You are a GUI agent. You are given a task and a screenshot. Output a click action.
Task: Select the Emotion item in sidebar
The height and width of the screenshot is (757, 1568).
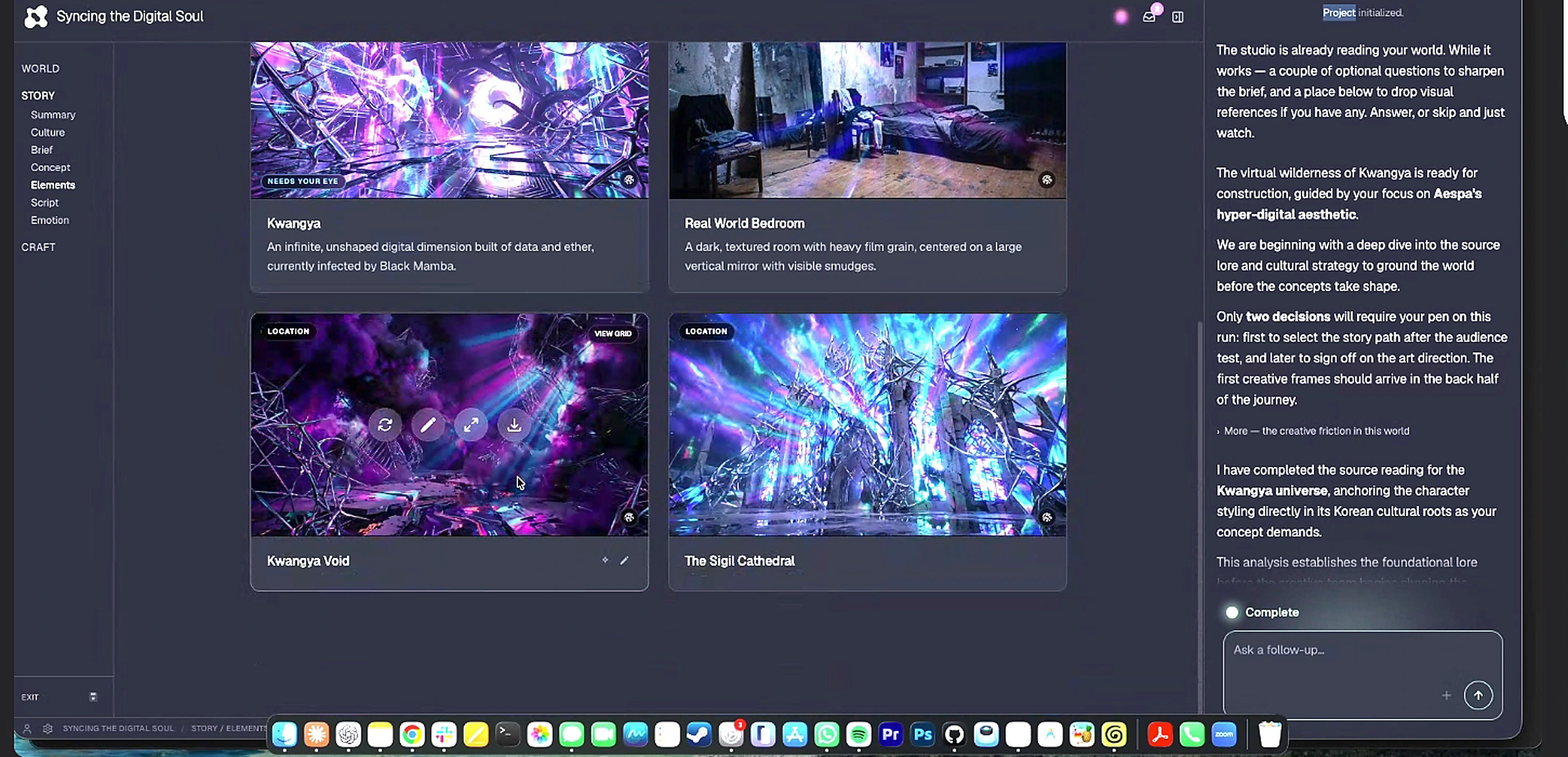[50, 220]
